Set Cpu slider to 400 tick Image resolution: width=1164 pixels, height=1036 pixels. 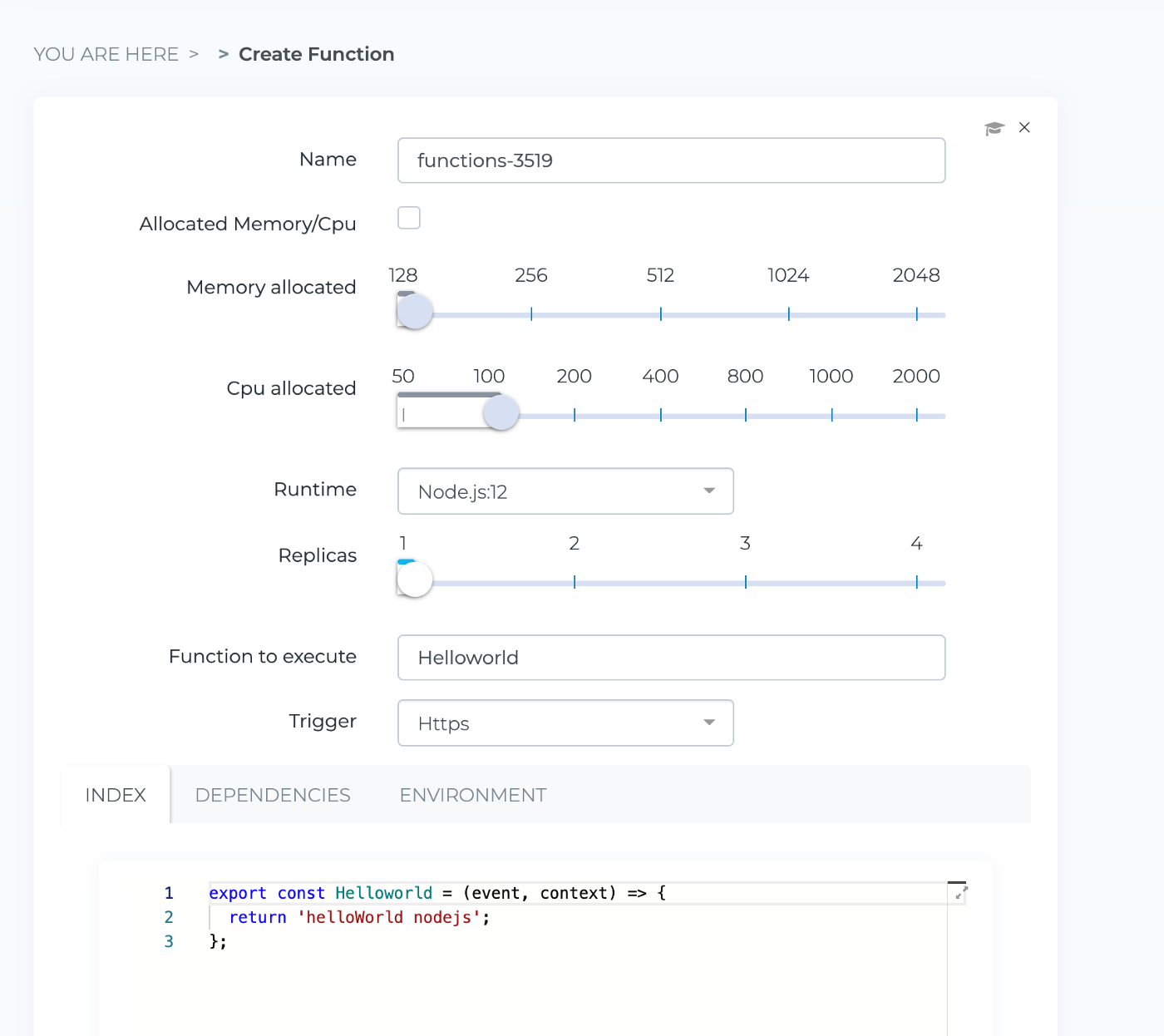tap(661, 415)
